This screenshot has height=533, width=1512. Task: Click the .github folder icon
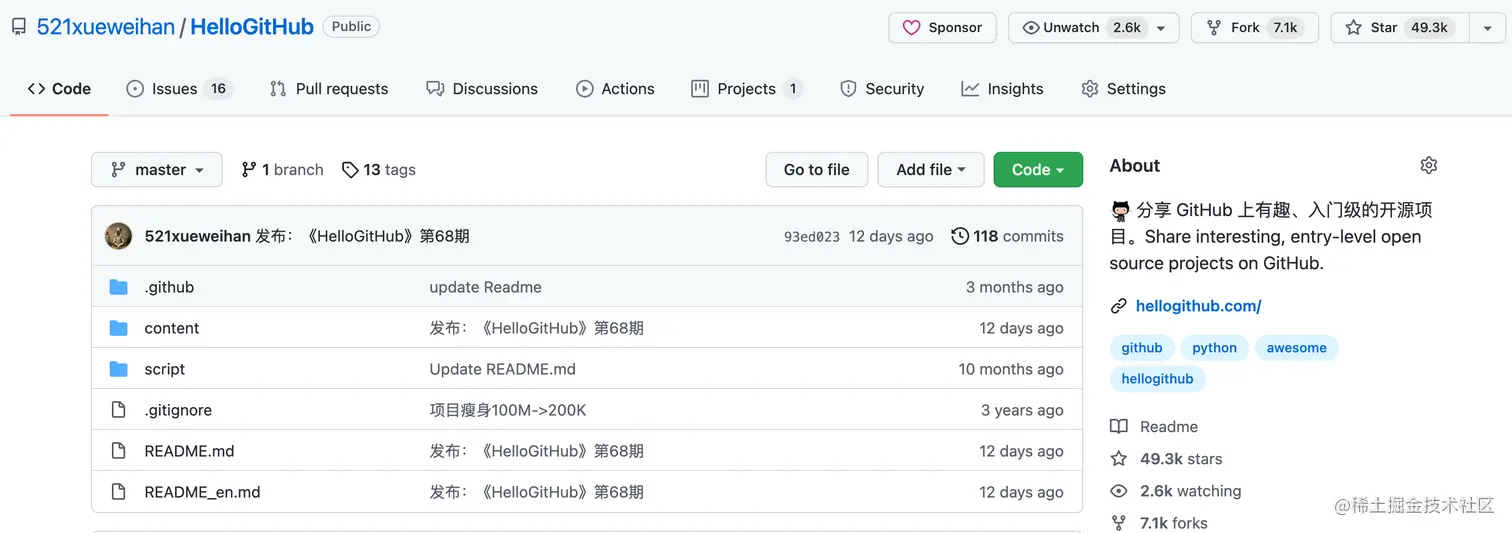[x=119, y=287]
